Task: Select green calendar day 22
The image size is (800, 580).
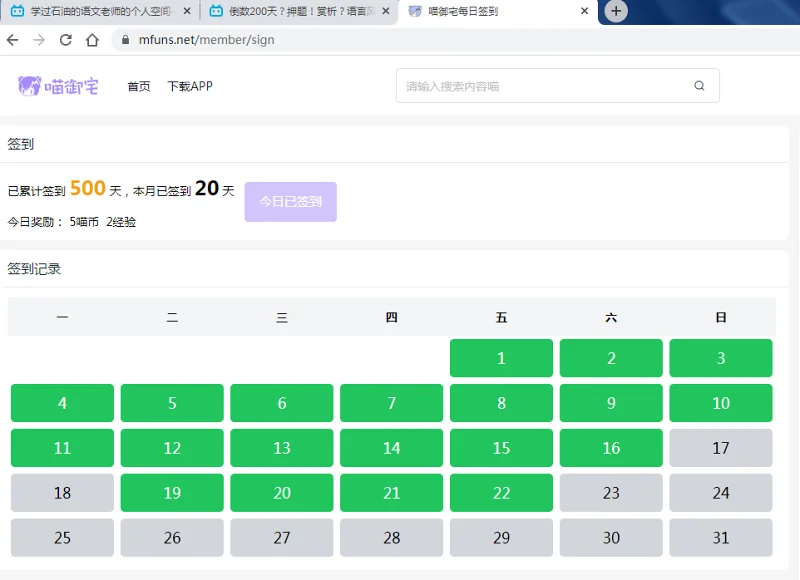Action: (x=501, y=493)
